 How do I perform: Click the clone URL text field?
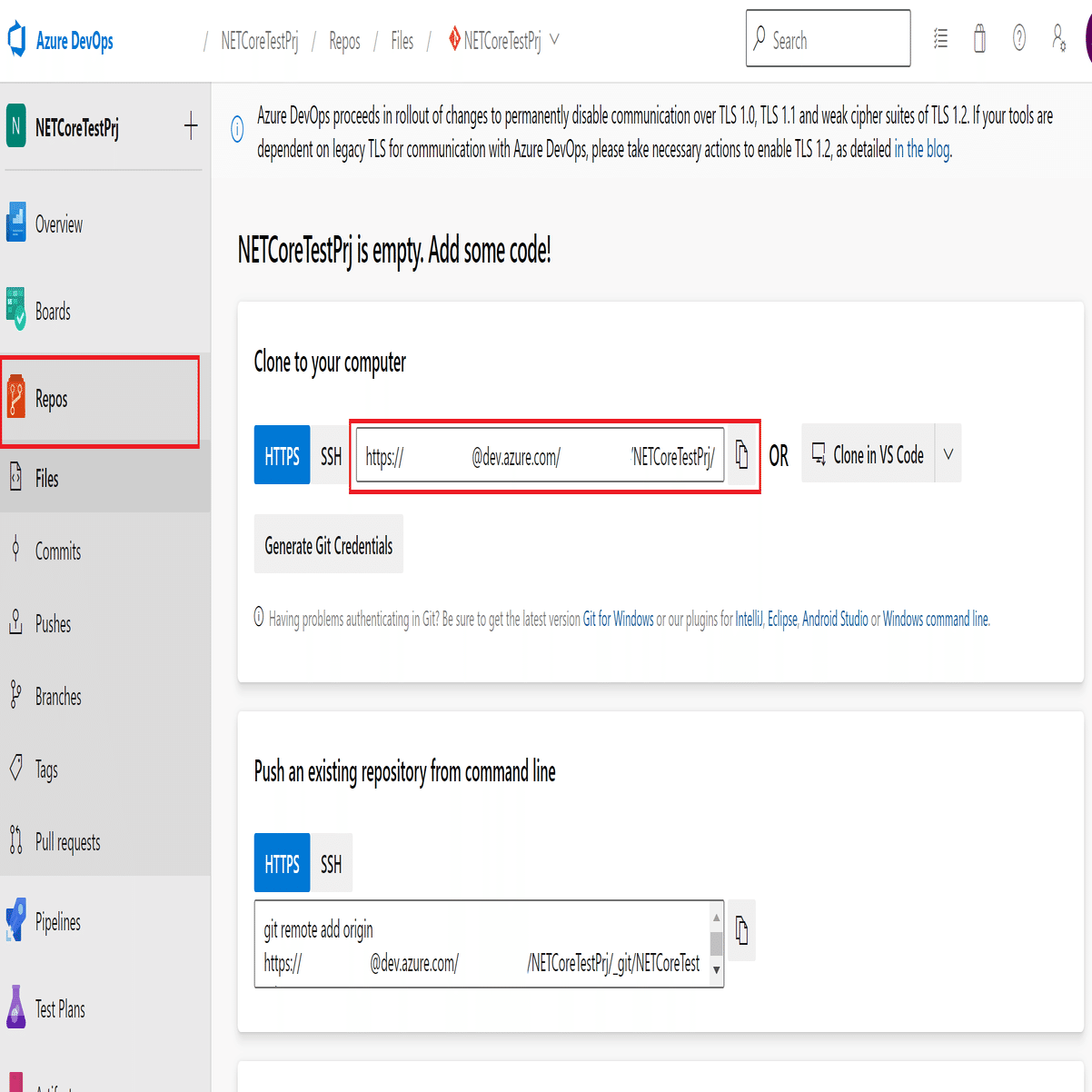pyautogui.click(x=541, y=455)
